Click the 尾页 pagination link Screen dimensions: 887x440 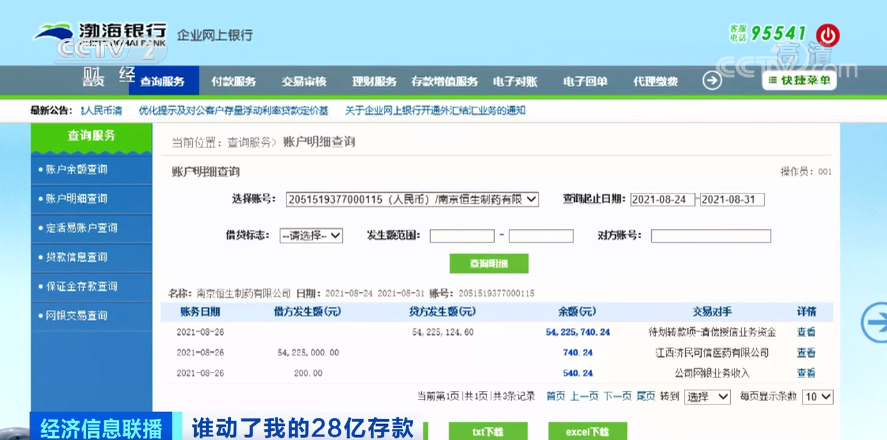click(x=645, y=396)
